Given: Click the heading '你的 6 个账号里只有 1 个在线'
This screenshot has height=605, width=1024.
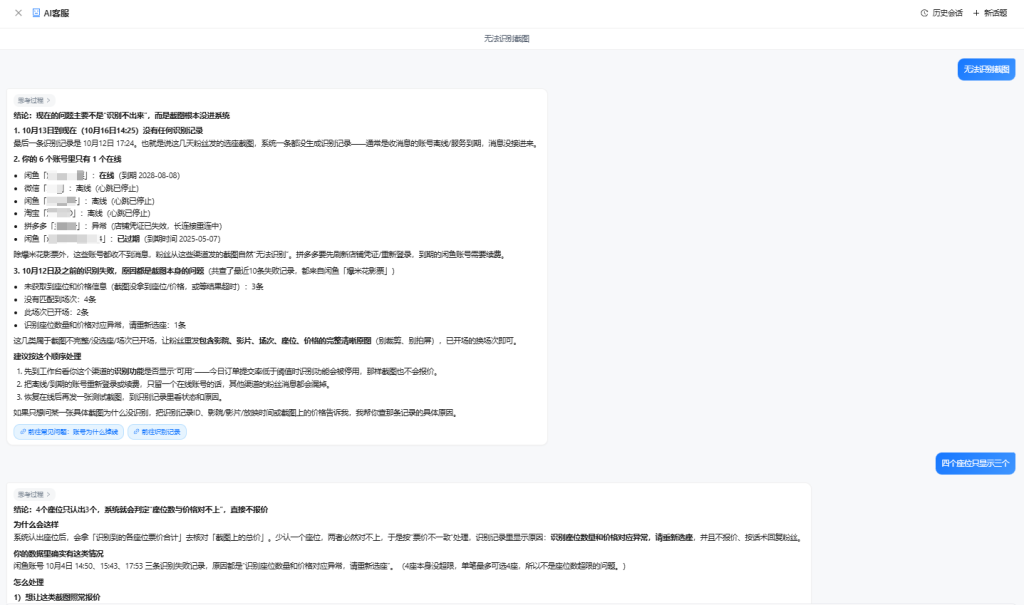Looking at the screenshot, I should 67,159.
